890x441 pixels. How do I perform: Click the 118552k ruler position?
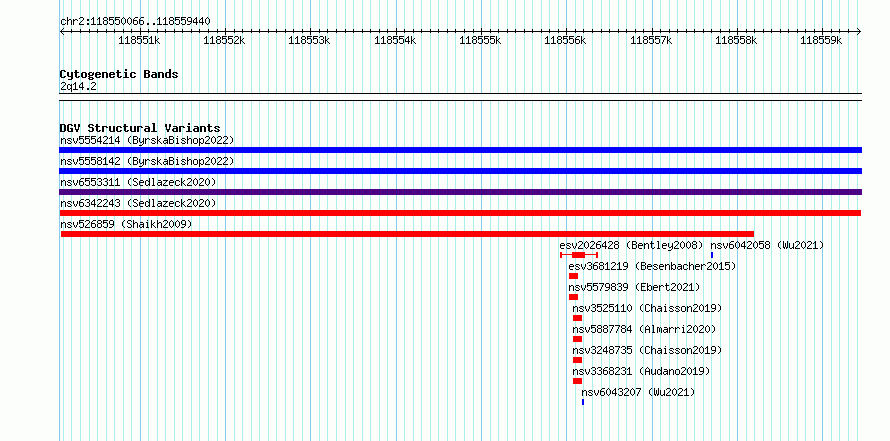[x=224, y=40]
